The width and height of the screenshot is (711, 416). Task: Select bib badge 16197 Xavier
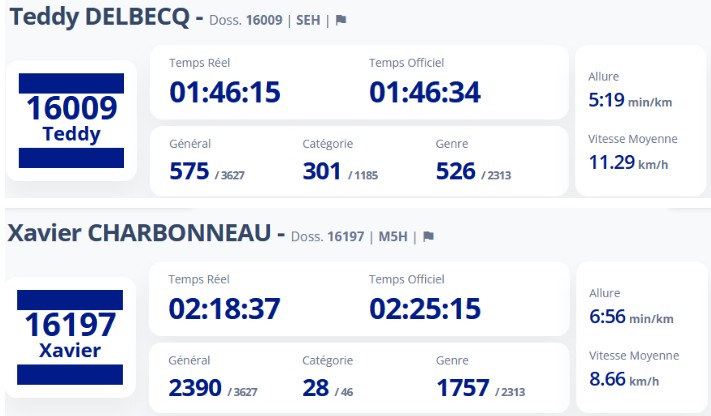coord(71,336)
